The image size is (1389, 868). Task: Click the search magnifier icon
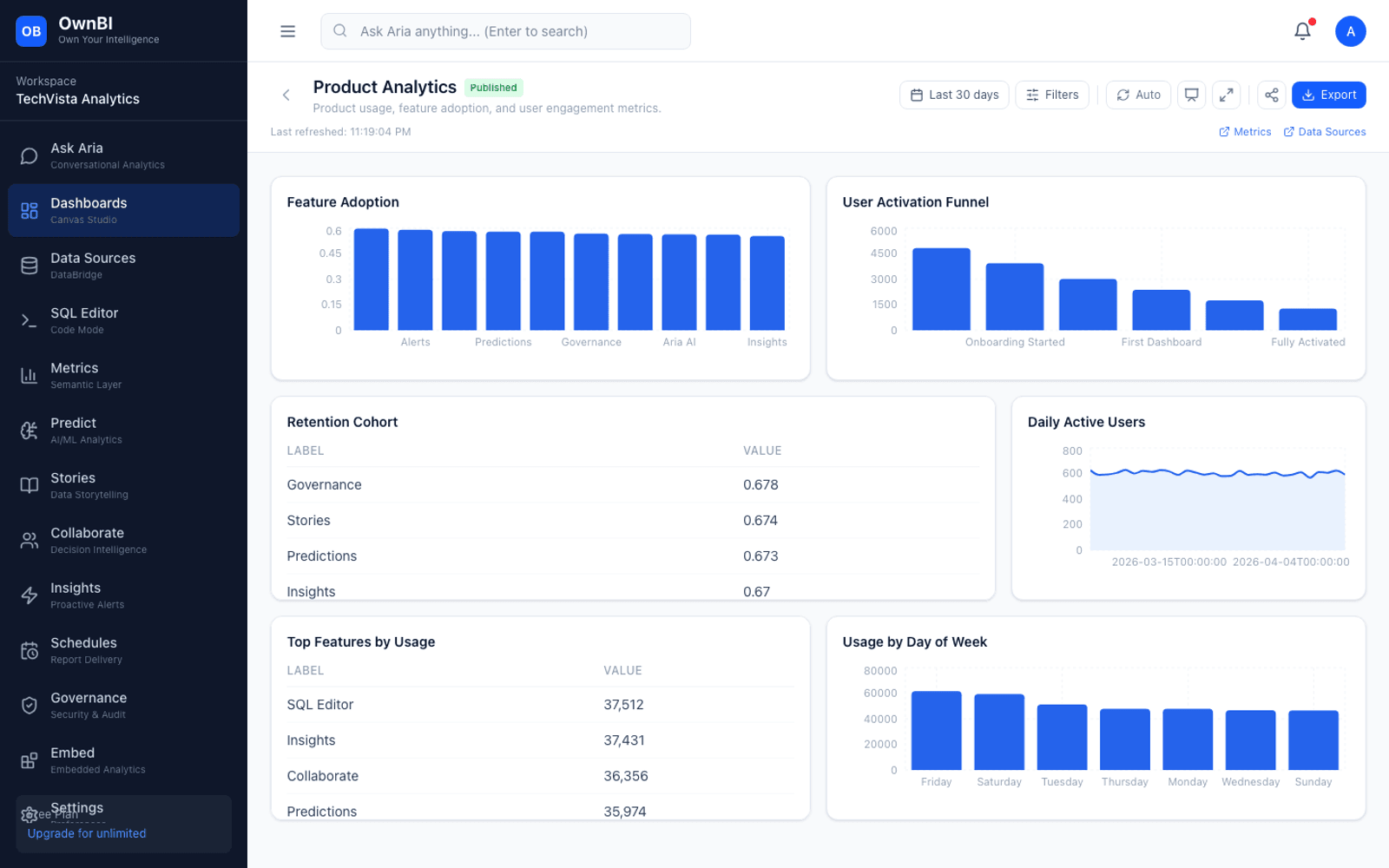pyautogui.click(x=340, y=31)
